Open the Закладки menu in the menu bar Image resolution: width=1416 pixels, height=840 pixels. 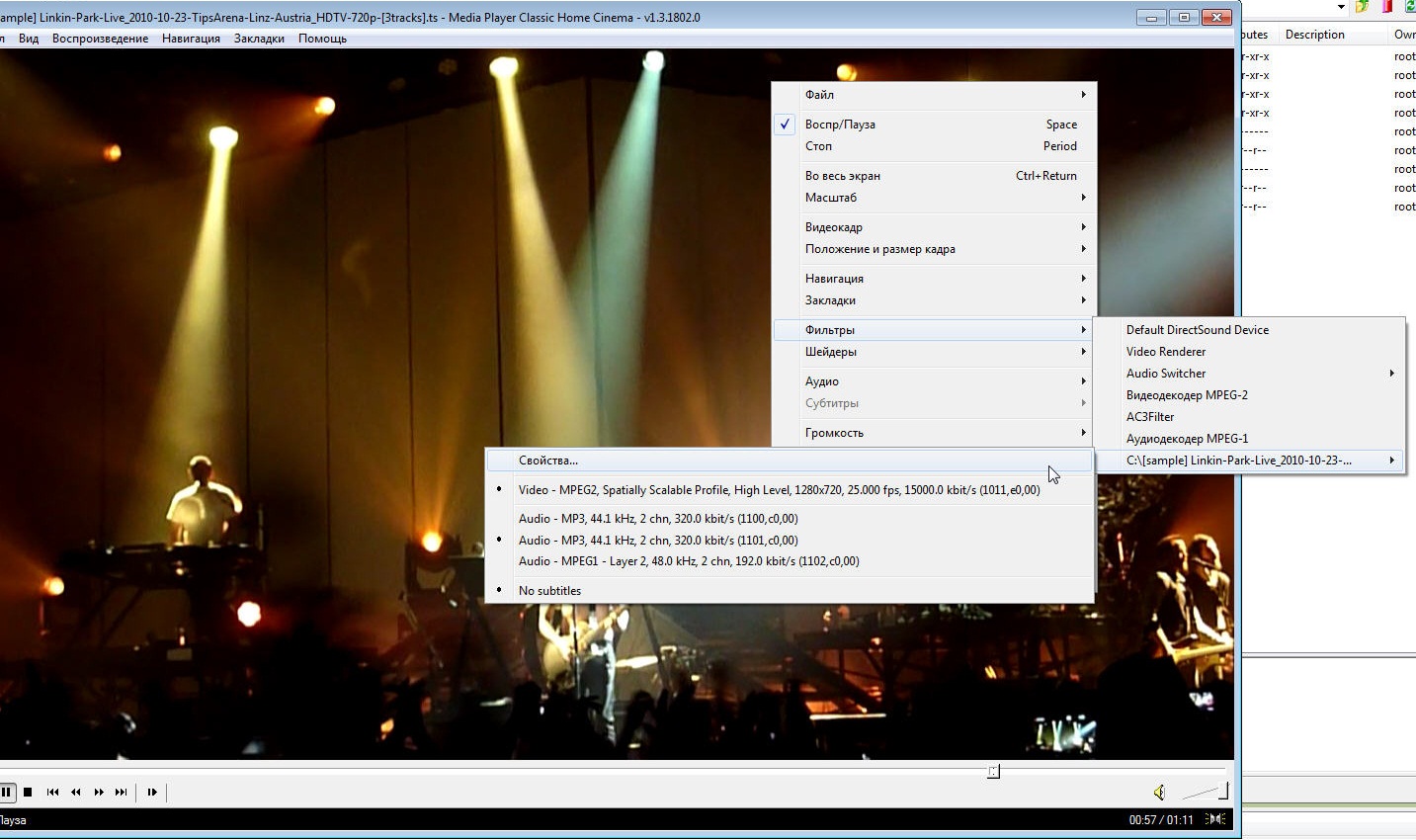pyautogui.click(x=259, y=39)
